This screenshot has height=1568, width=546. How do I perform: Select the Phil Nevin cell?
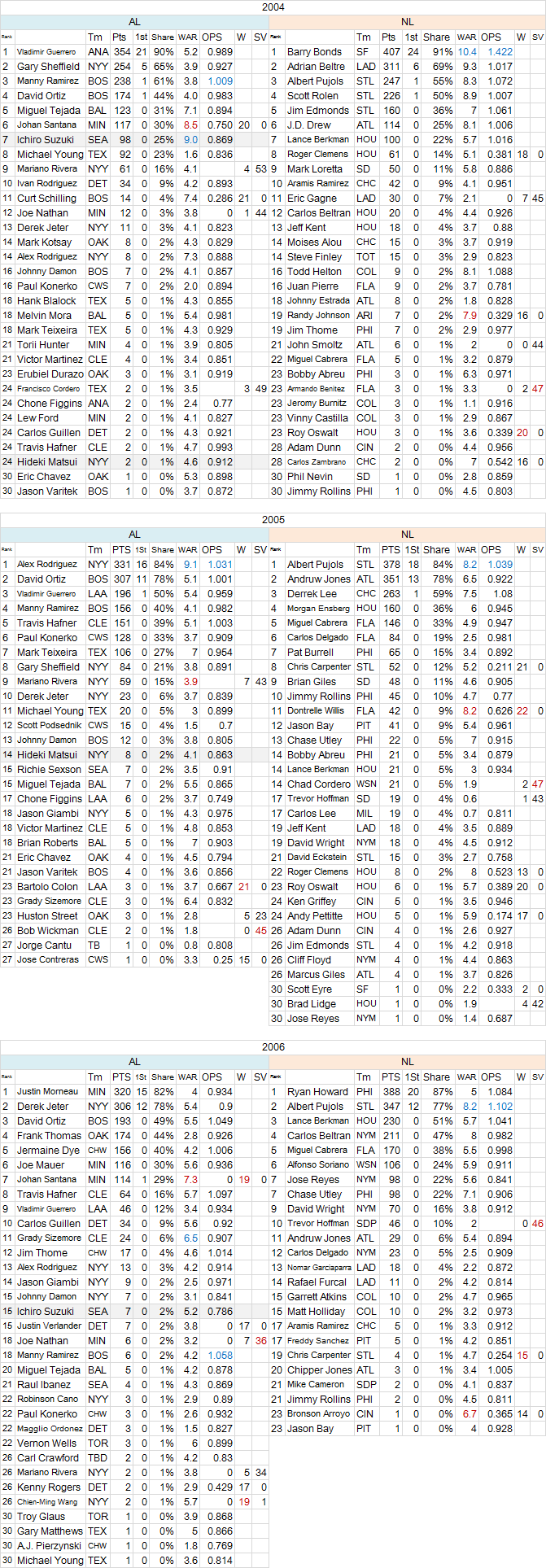tap(319, 477)
